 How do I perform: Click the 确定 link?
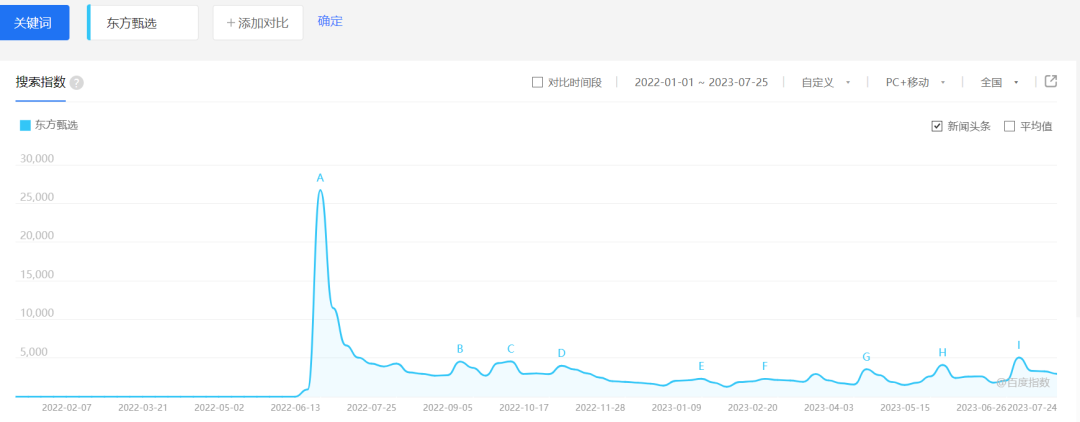330,21
